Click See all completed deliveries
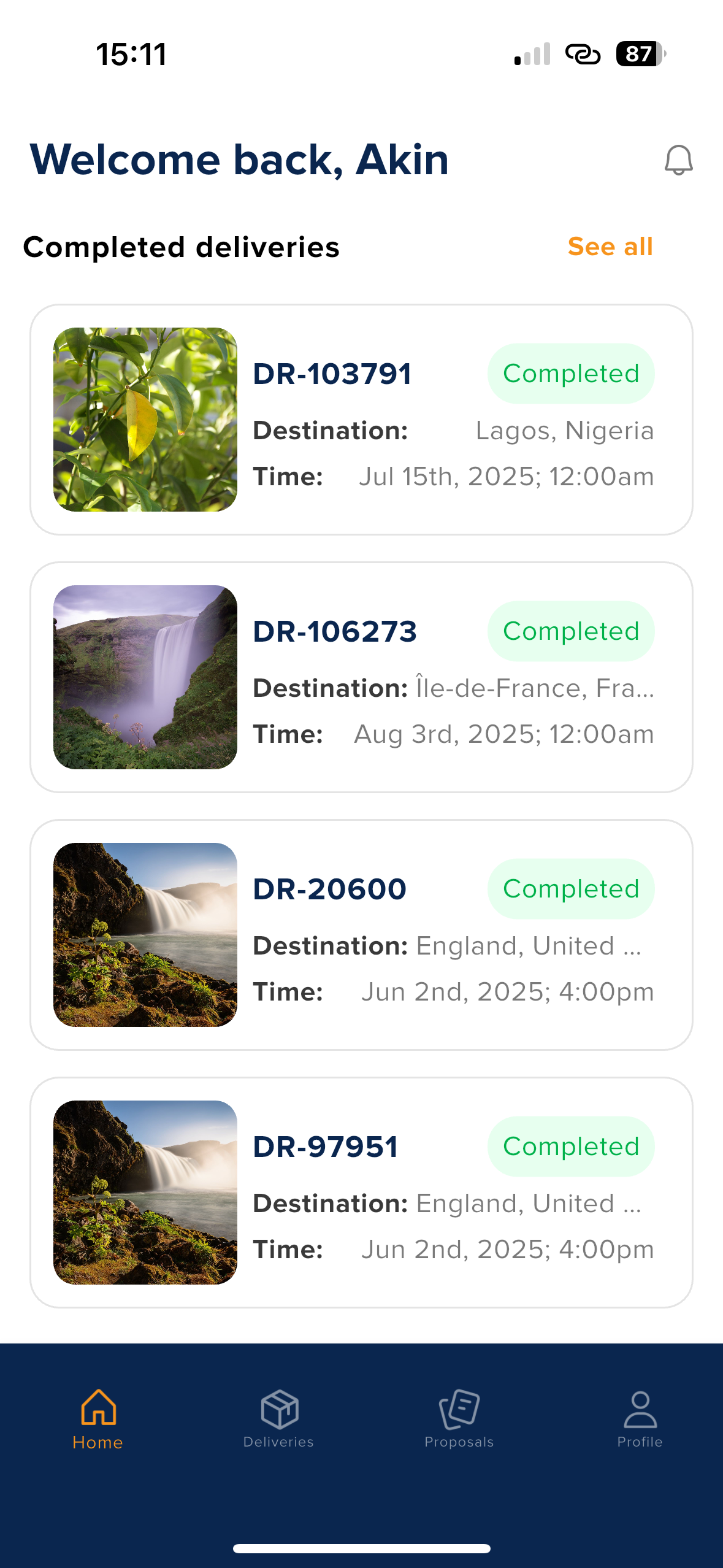723x1568 pixels. click(610, 247)
